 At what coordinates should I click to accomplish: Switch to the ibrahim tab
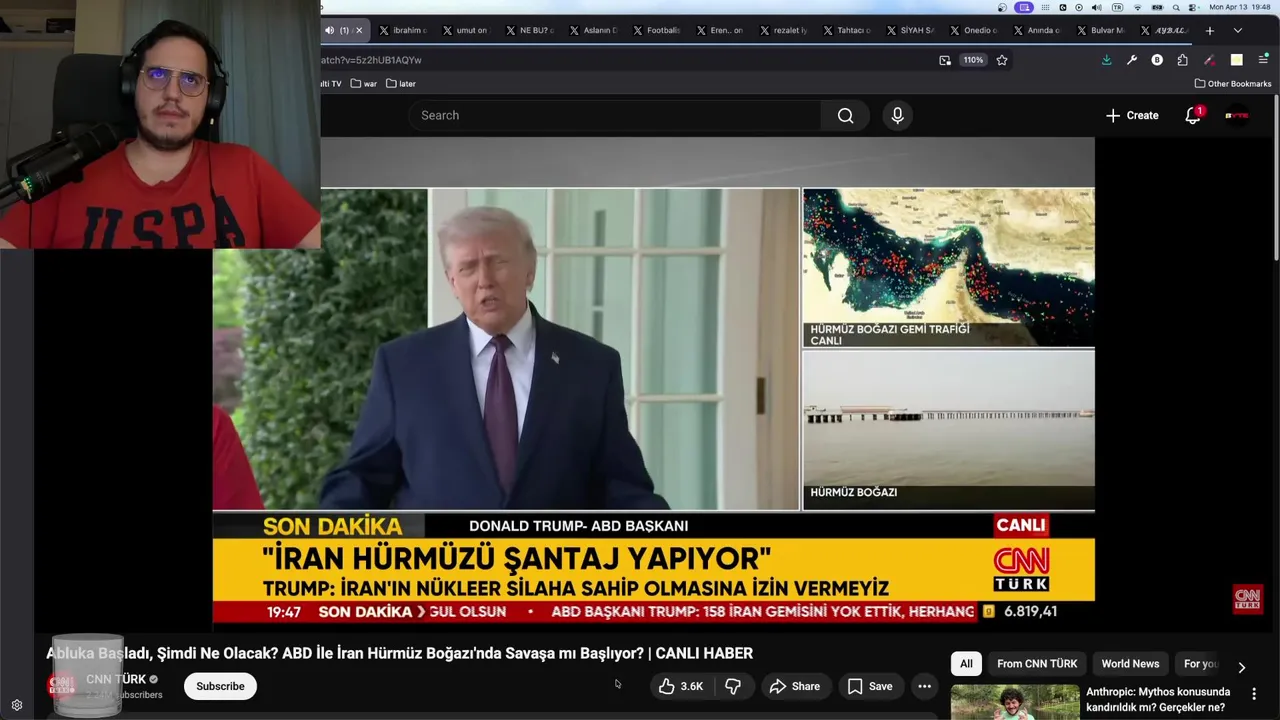pos(401,31)
